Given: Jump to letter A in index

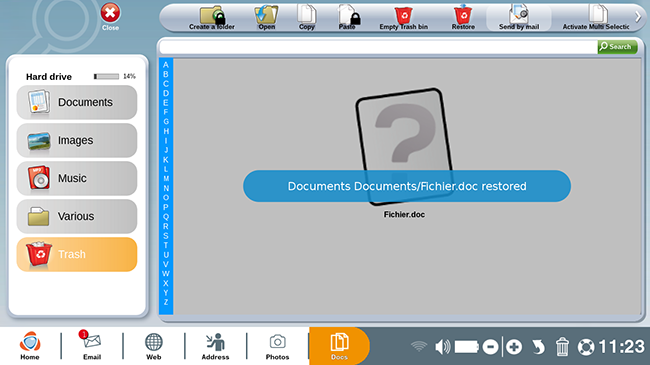Looking at the screenshot, I should 166,65.
